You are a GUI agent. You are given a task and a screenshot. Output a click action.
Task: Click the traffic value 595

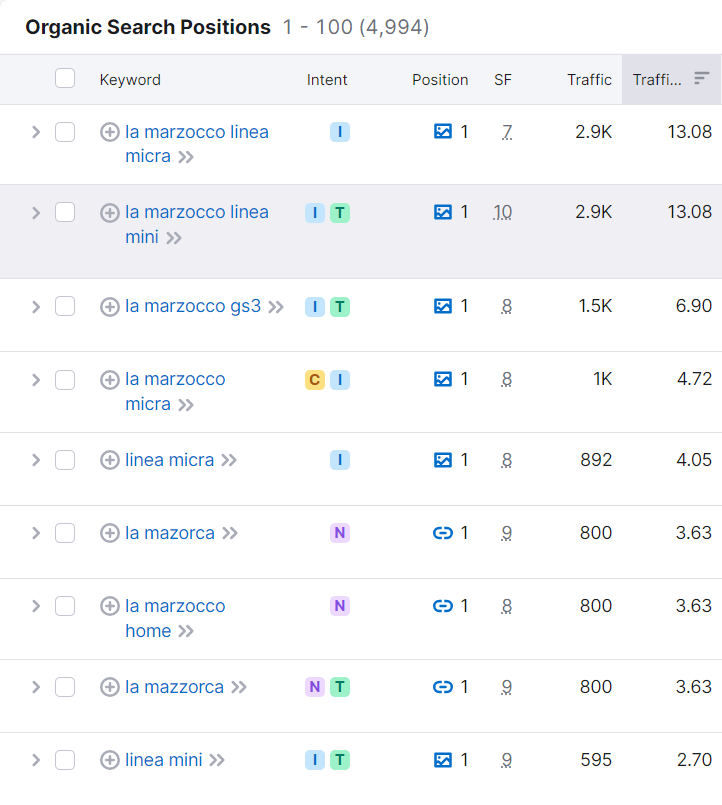[596, 760]
